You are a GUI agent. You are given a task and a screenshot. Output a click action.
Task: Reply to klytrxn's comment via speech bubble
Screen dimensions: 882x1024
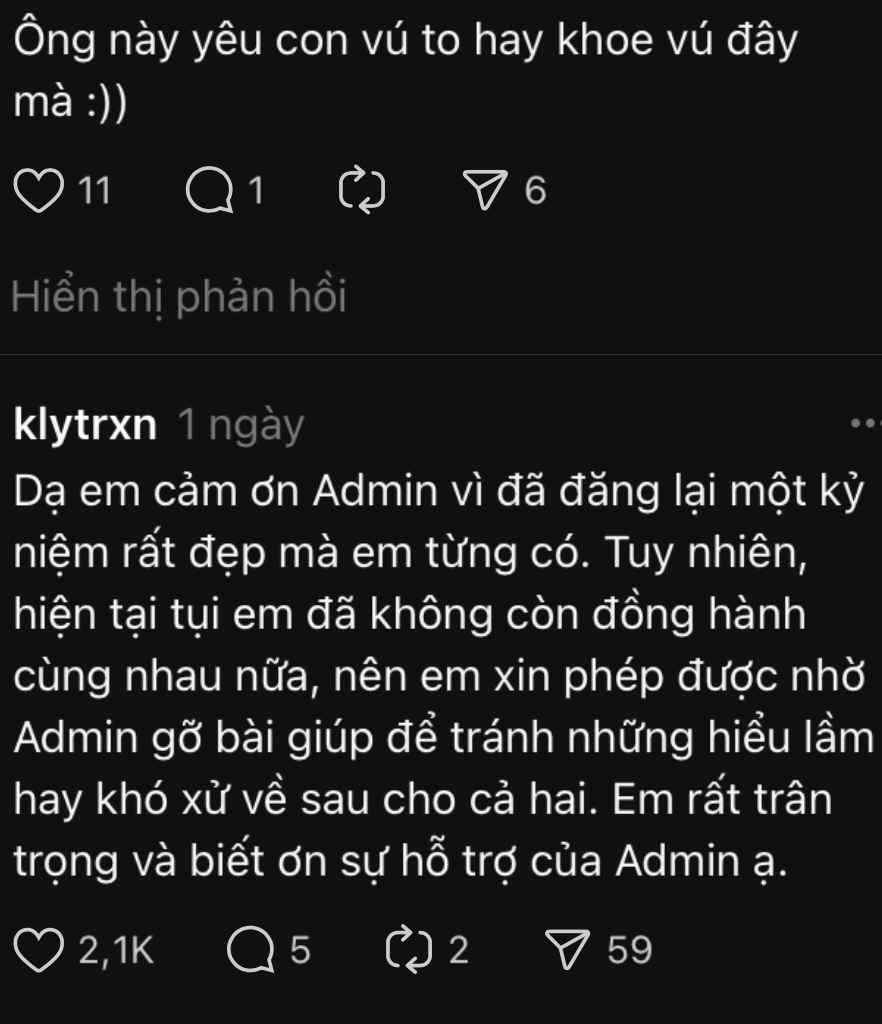(x=251, y=950)
